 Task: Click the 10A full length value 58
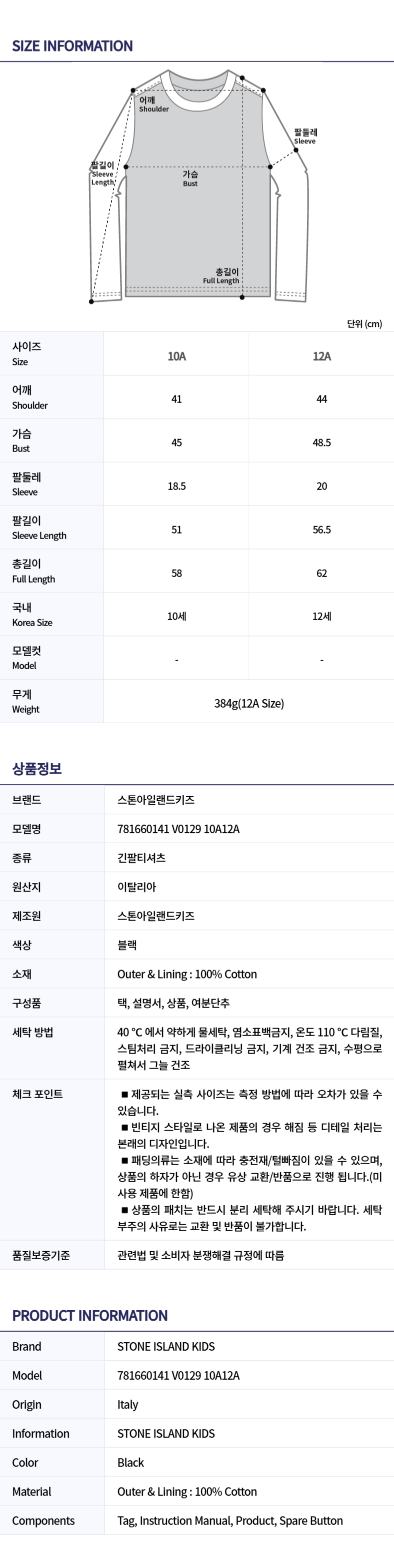coord(176,574)
